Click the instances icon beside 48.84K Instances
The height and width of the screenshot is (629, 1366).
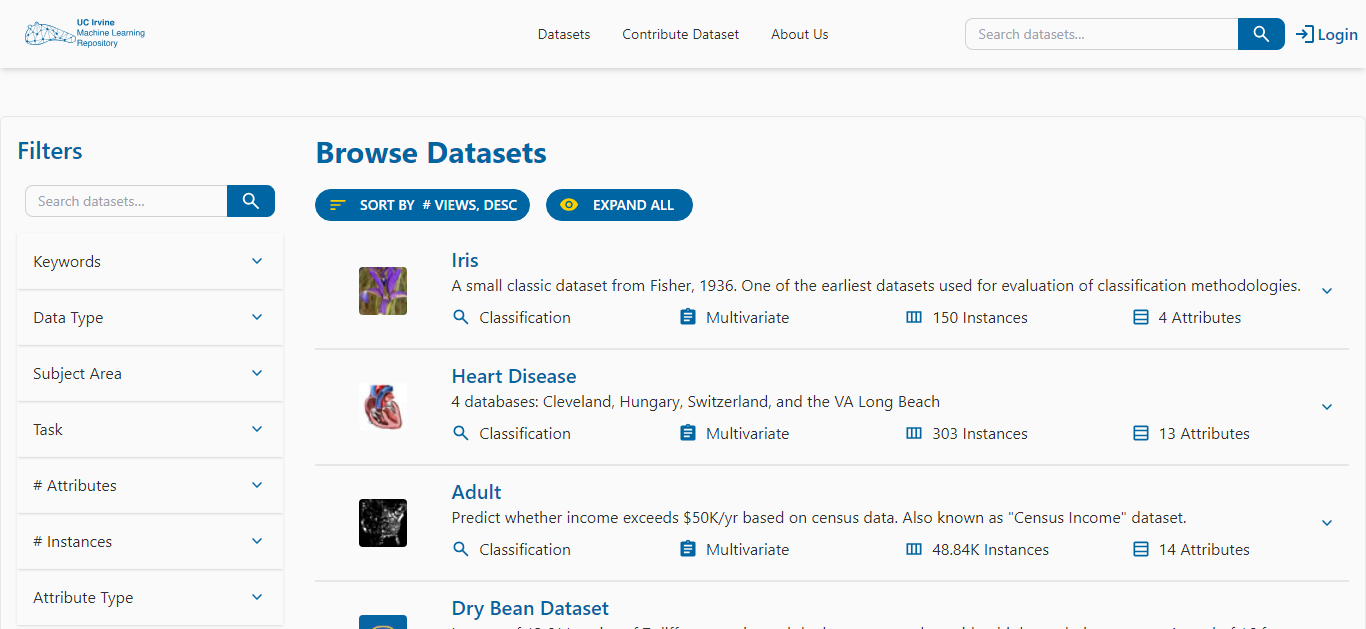point(913,549)
